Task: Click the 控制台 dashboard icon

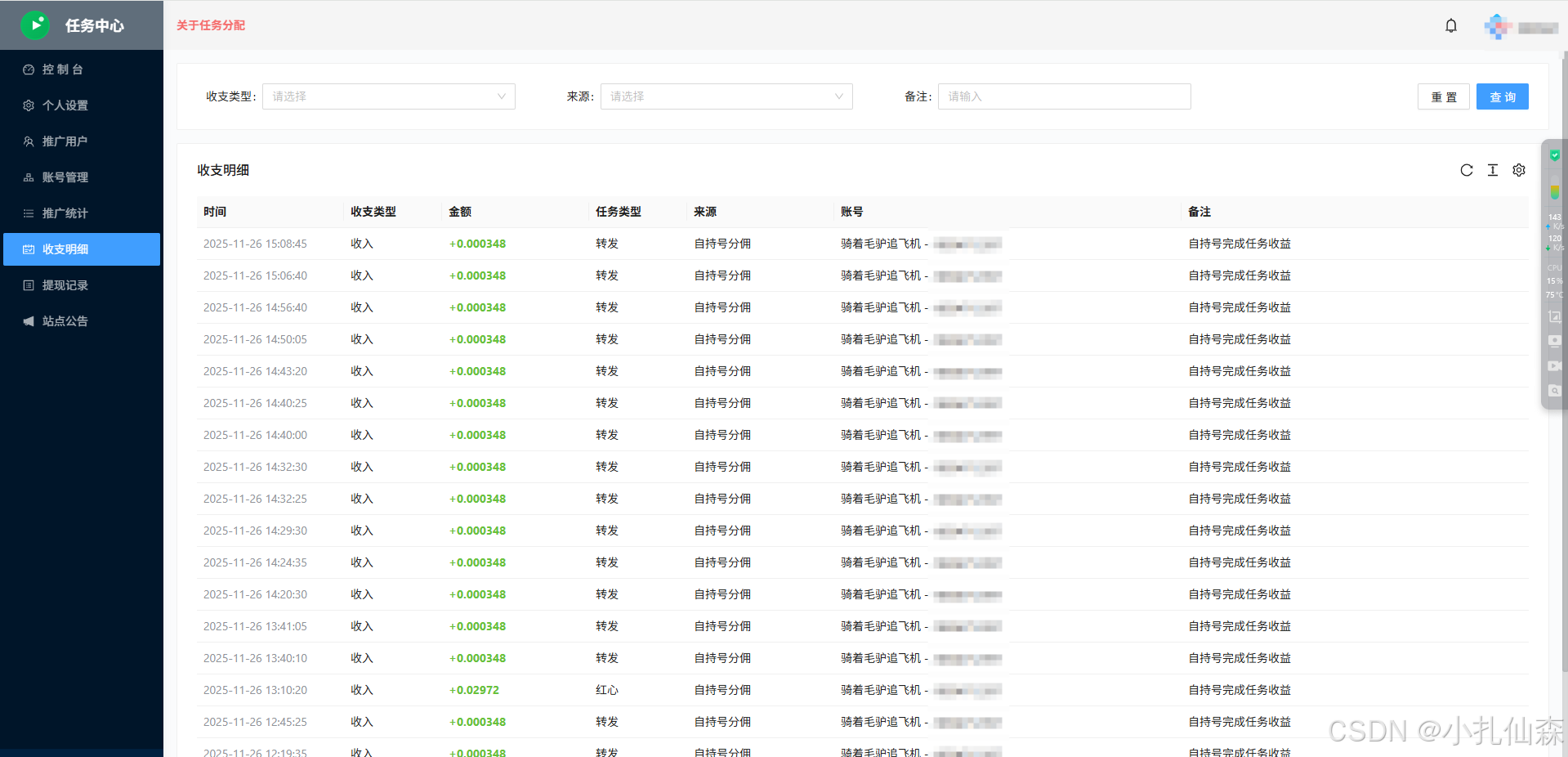Action: click(29, 69)
